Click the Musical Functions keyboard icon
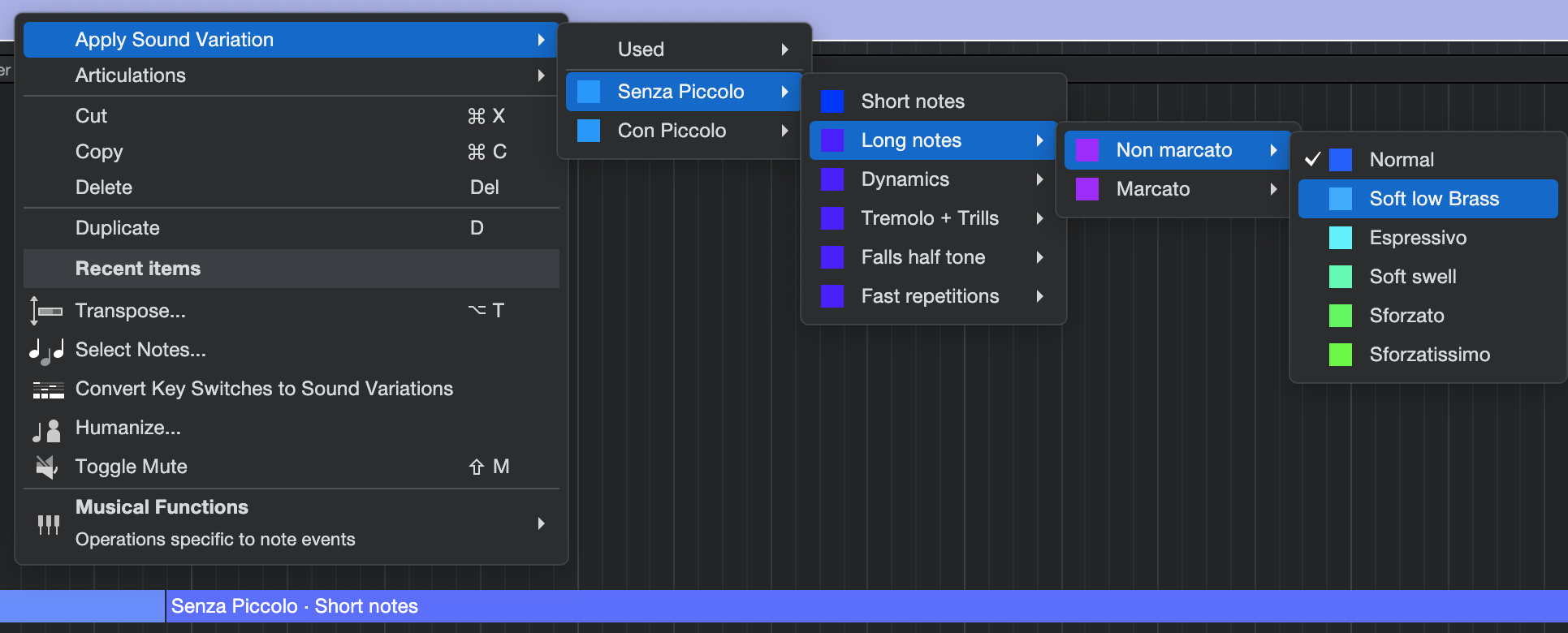 click(x=49, y=524)
